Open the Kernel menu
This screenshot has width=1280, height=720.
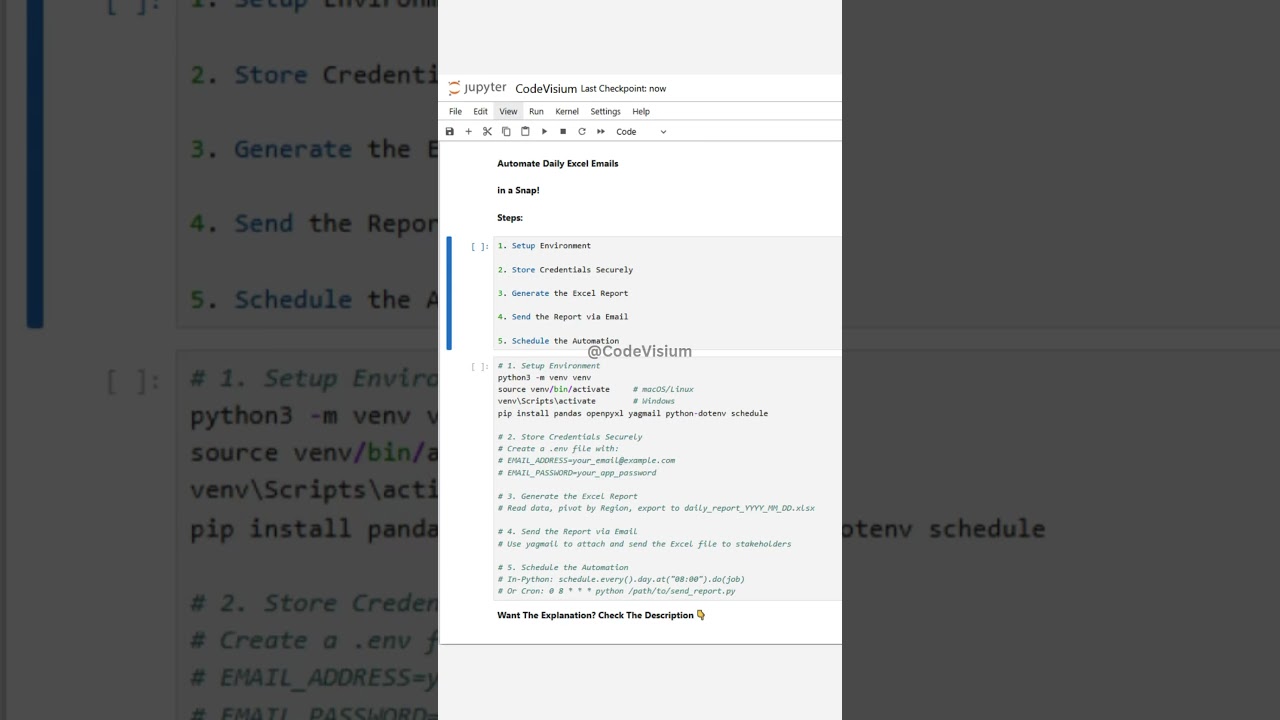click(x=567, y=112)
